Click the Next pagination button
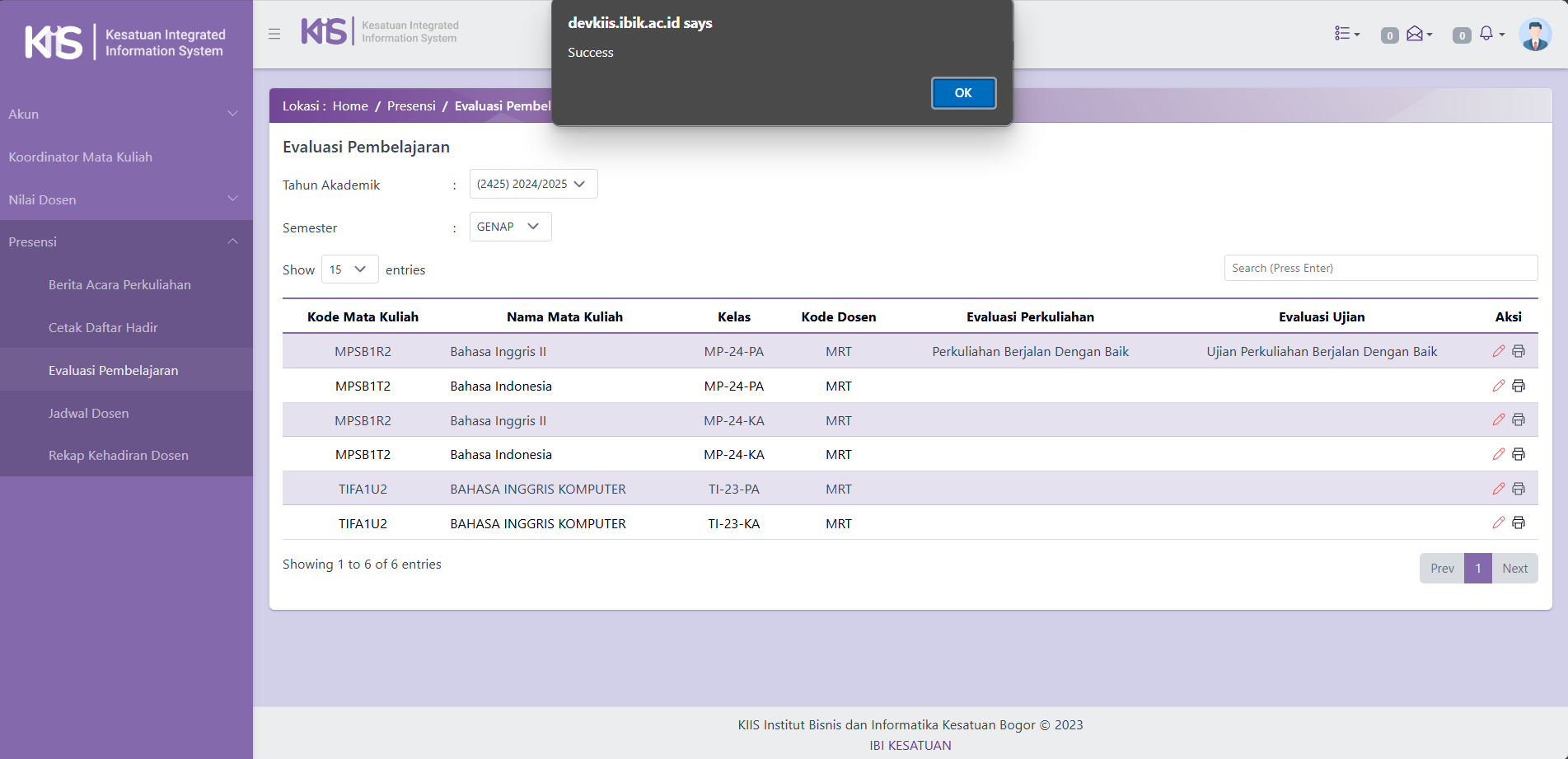Screen dimensions: 1568x759 [x=1514, y=568]
